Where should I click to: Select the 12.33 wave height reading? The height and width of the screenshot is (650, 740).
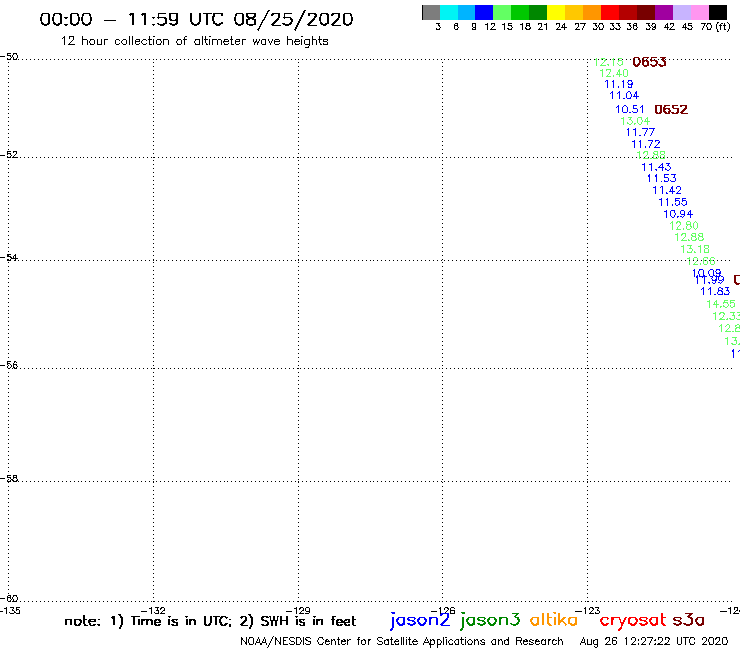[726, 316]
